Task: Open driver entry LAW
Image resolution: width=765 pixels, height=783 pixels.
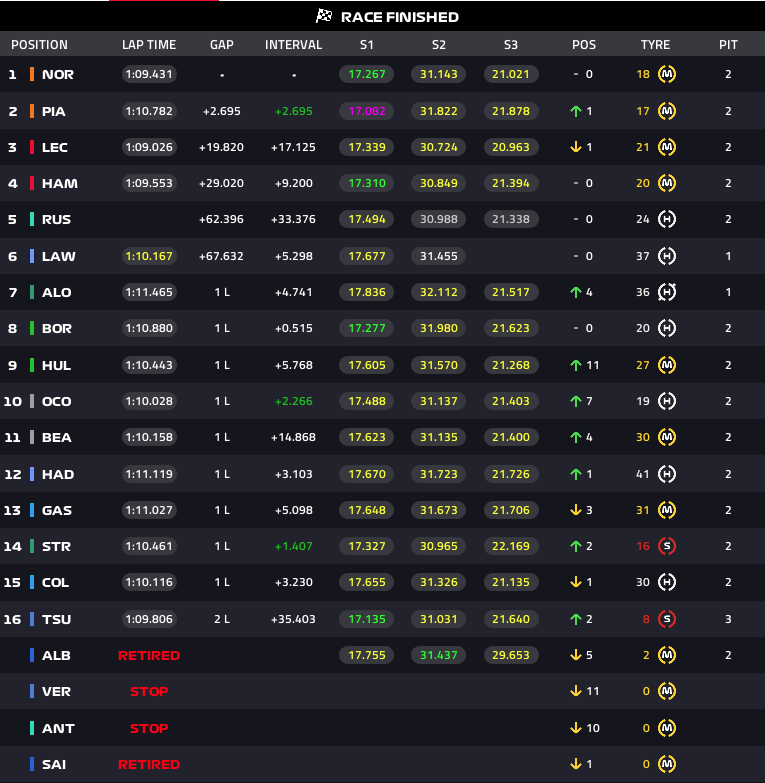Action: click(x=58, y=257)
